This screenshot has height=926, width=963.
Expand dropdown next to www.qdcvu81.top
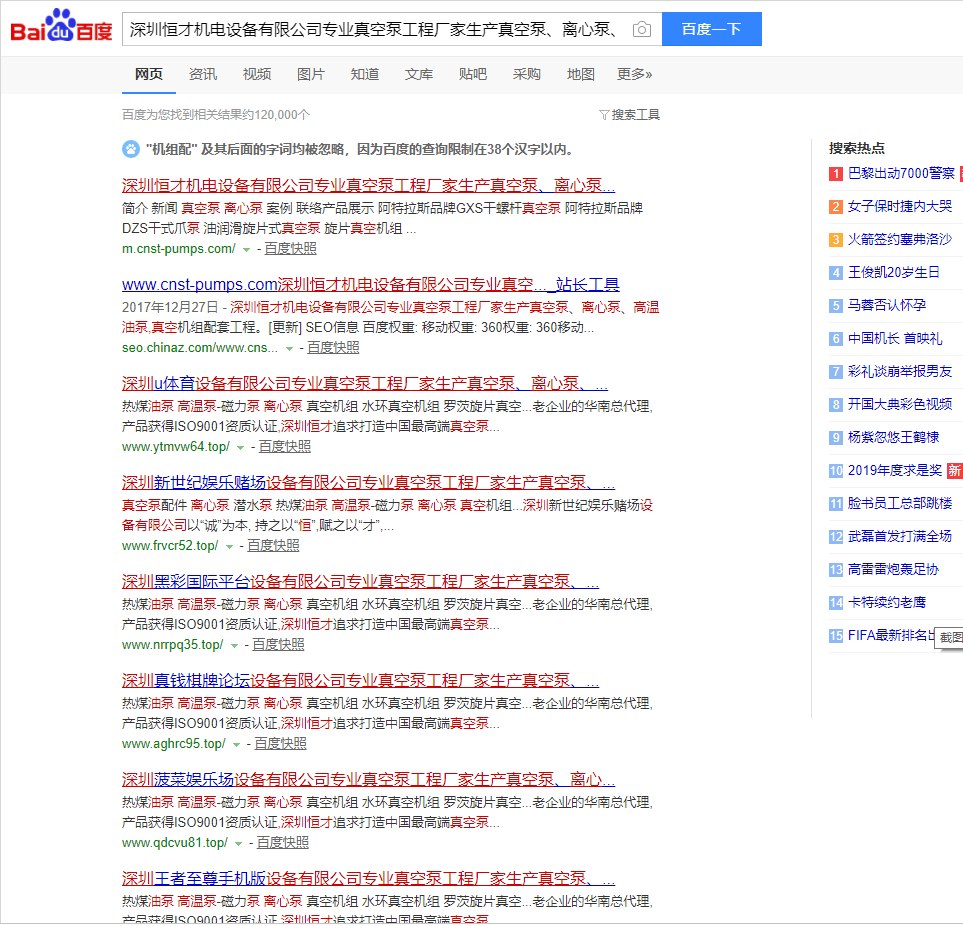pos(238,843)
